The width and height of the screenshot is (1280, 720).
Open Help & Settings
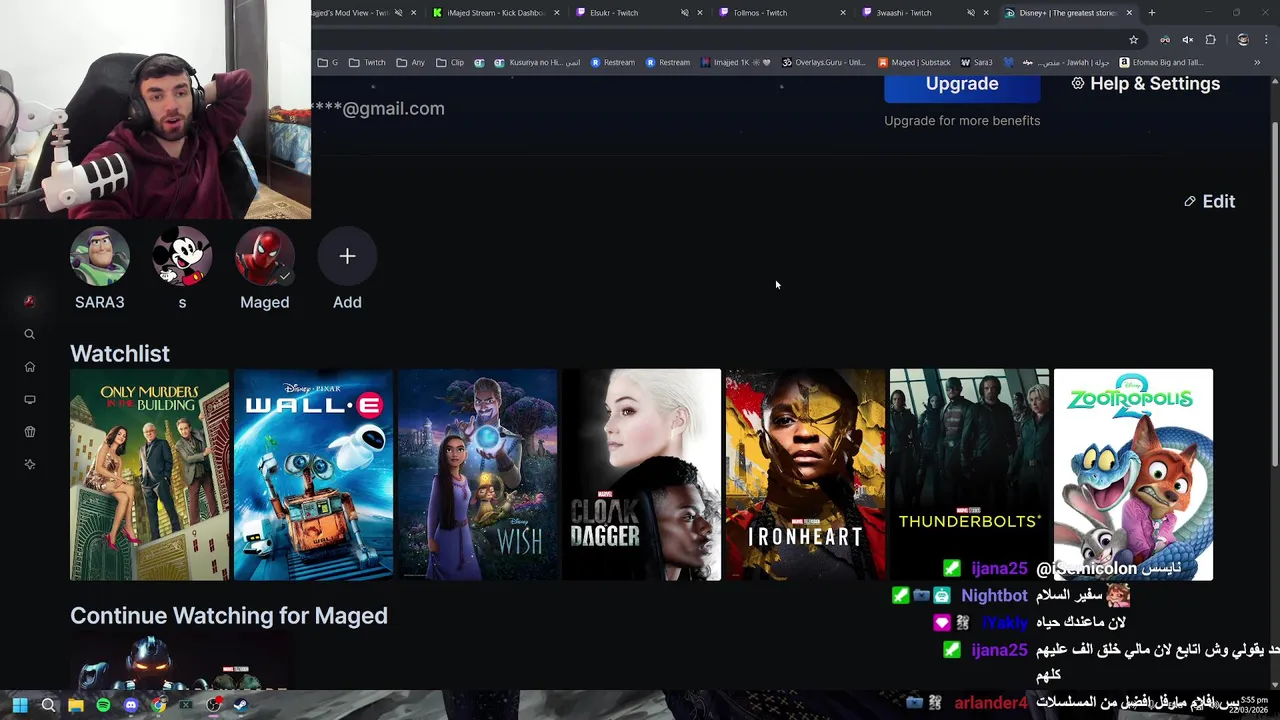tap(1146, 84)
